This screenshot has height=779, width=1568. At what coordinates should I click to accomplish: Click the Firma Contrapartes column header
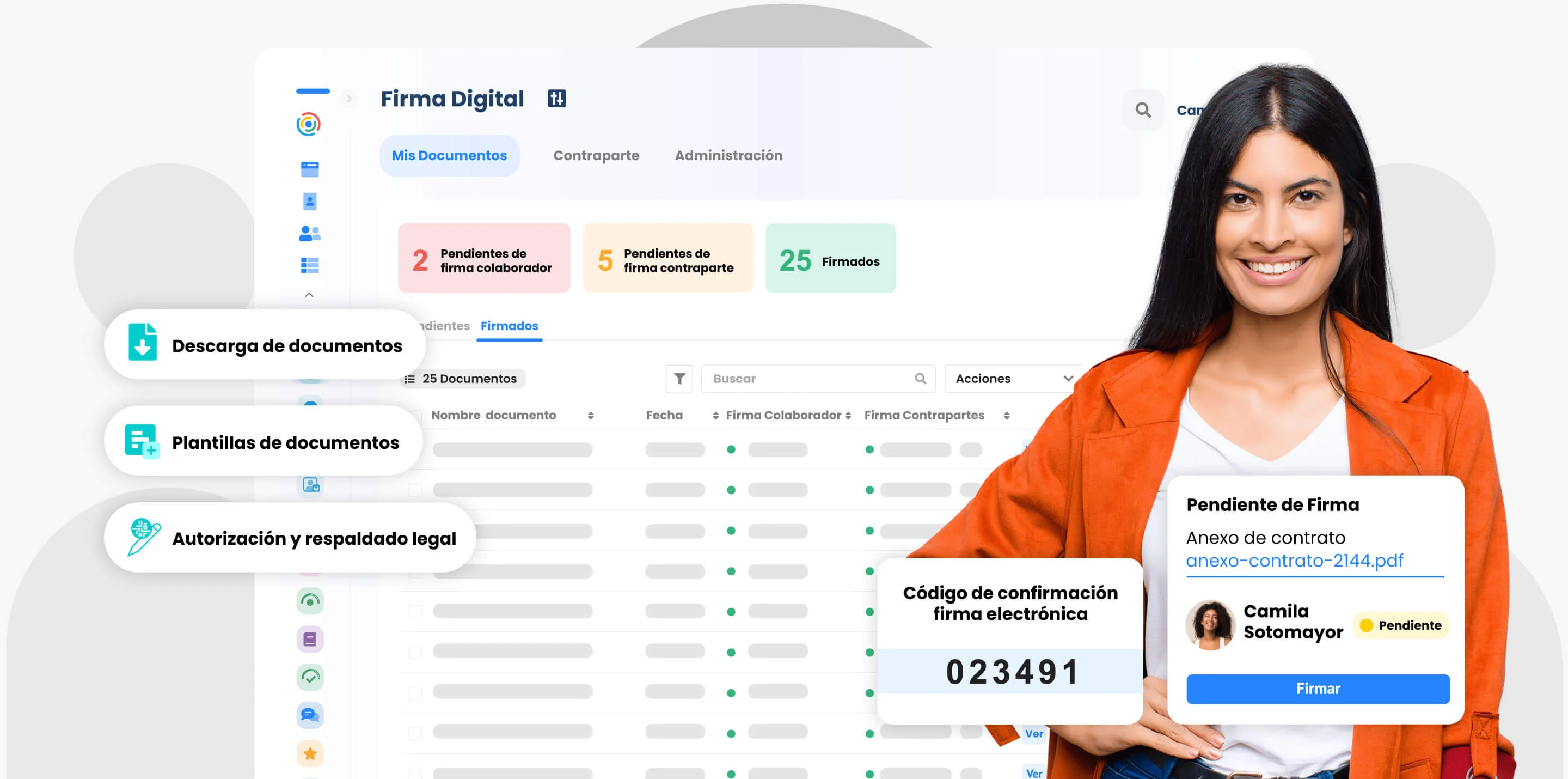point(924,416)
